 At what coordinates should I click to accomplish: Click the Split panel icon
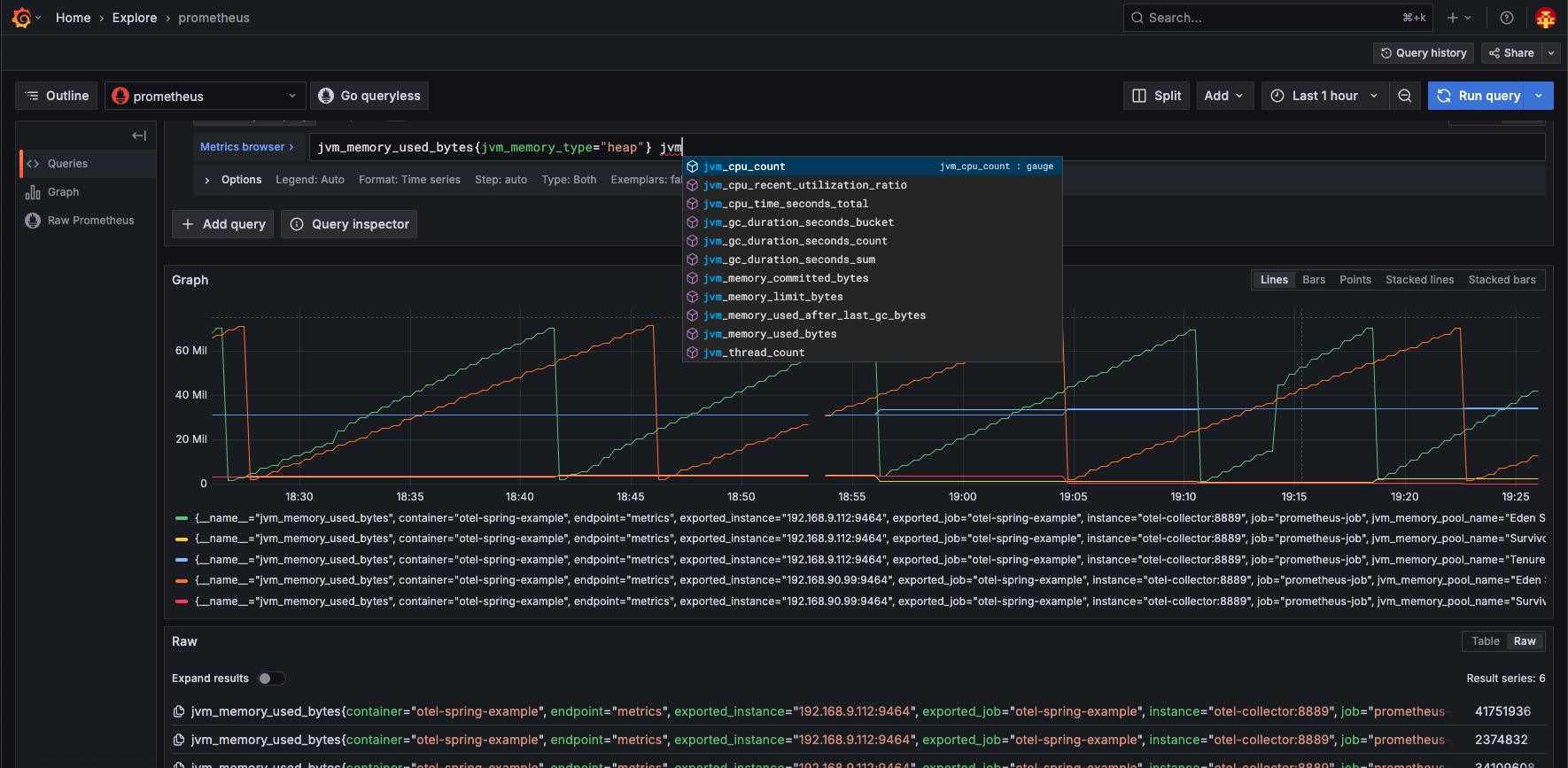[x=1139, y=96]
